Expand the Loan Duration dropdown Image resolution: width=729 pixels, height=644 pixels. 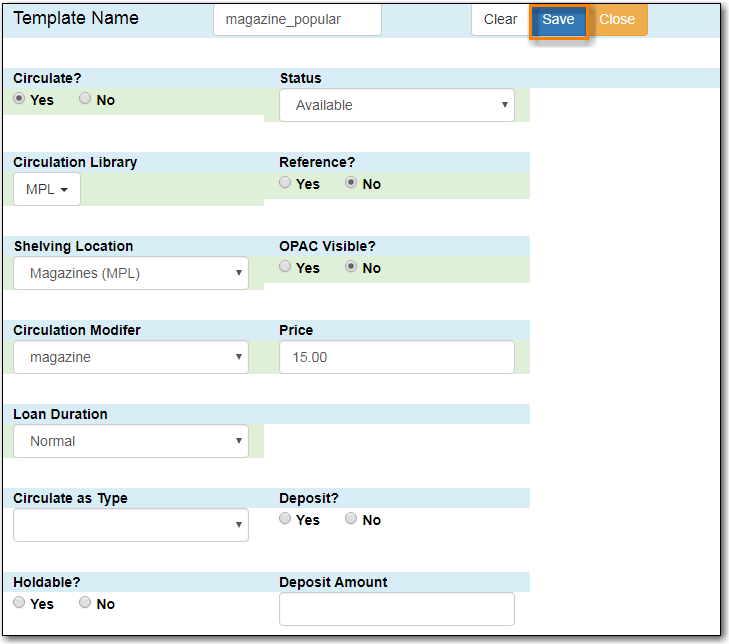pyautogui.click(x=131, y=441)
